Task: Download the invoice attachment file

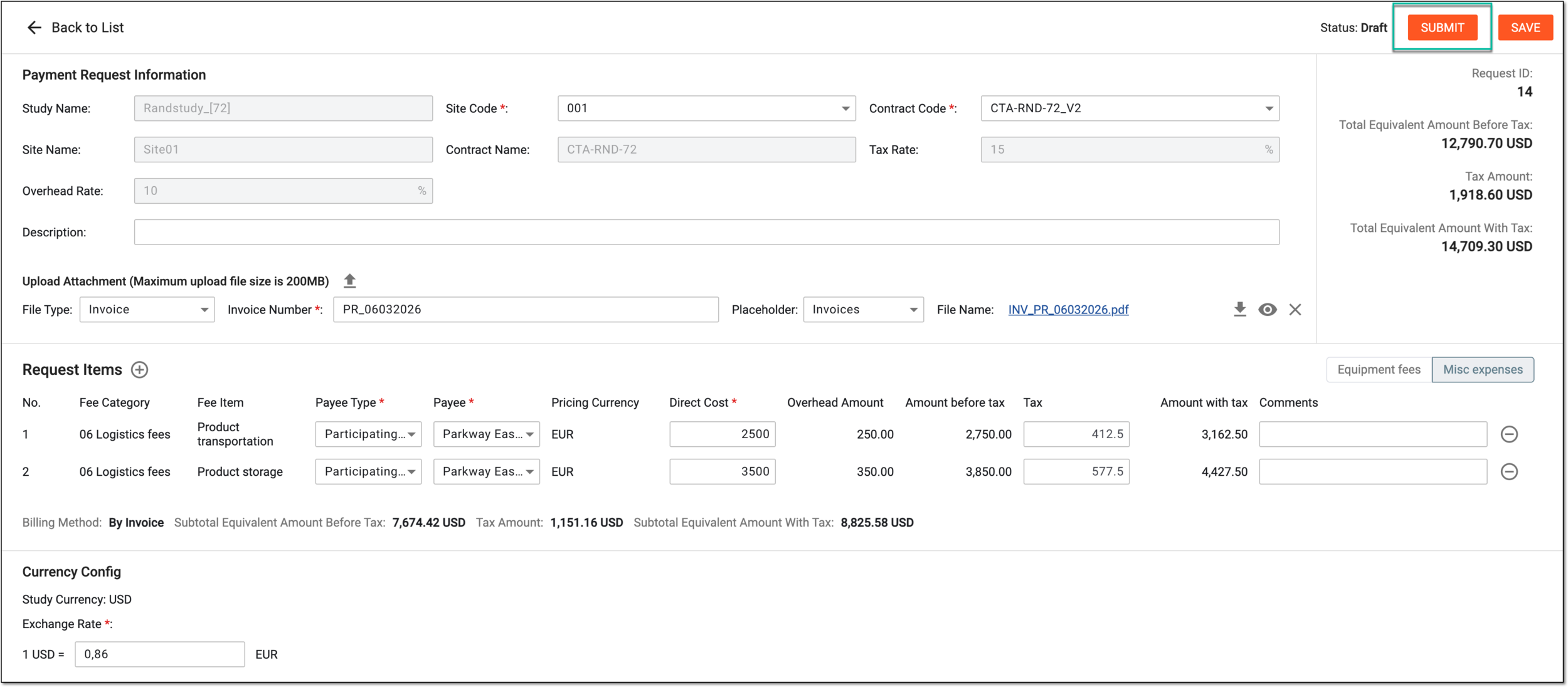Action: [1240, 310]
